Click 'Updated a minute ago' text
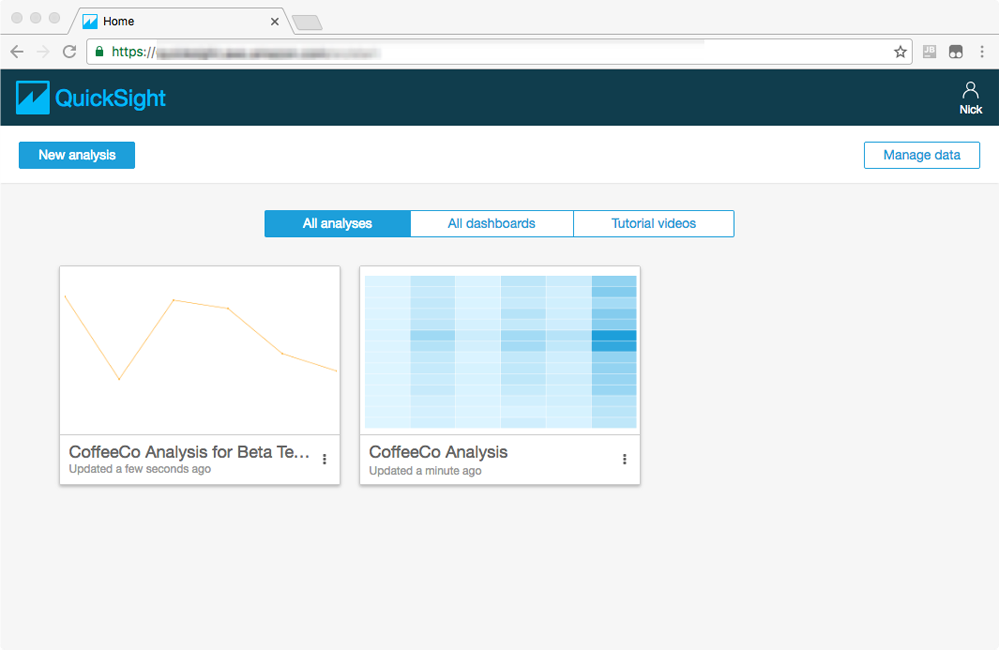1000x650 pixels. (425, 471)
